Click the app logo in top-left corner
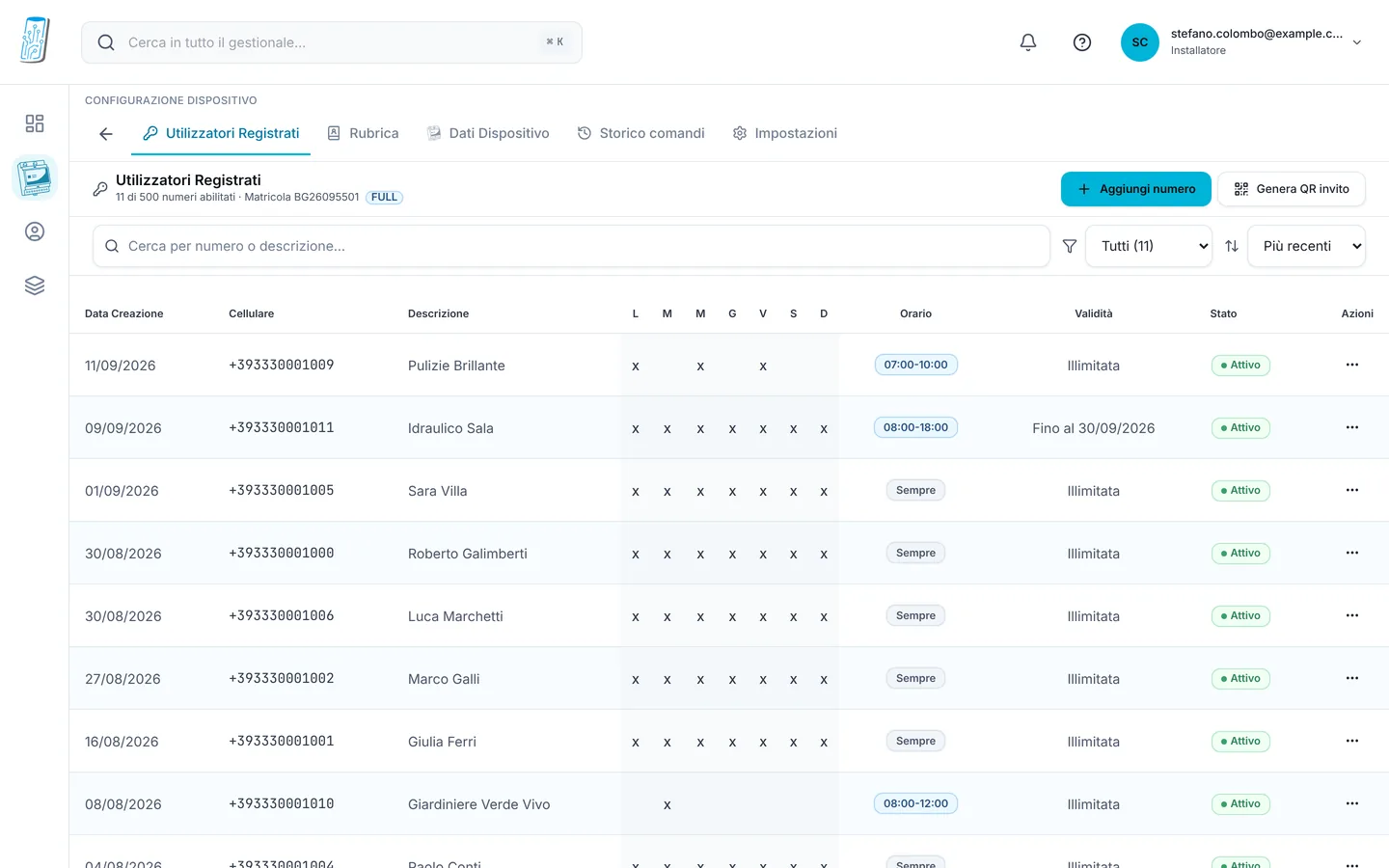This screenshot has width=1389, height=868. pos(35,41)
